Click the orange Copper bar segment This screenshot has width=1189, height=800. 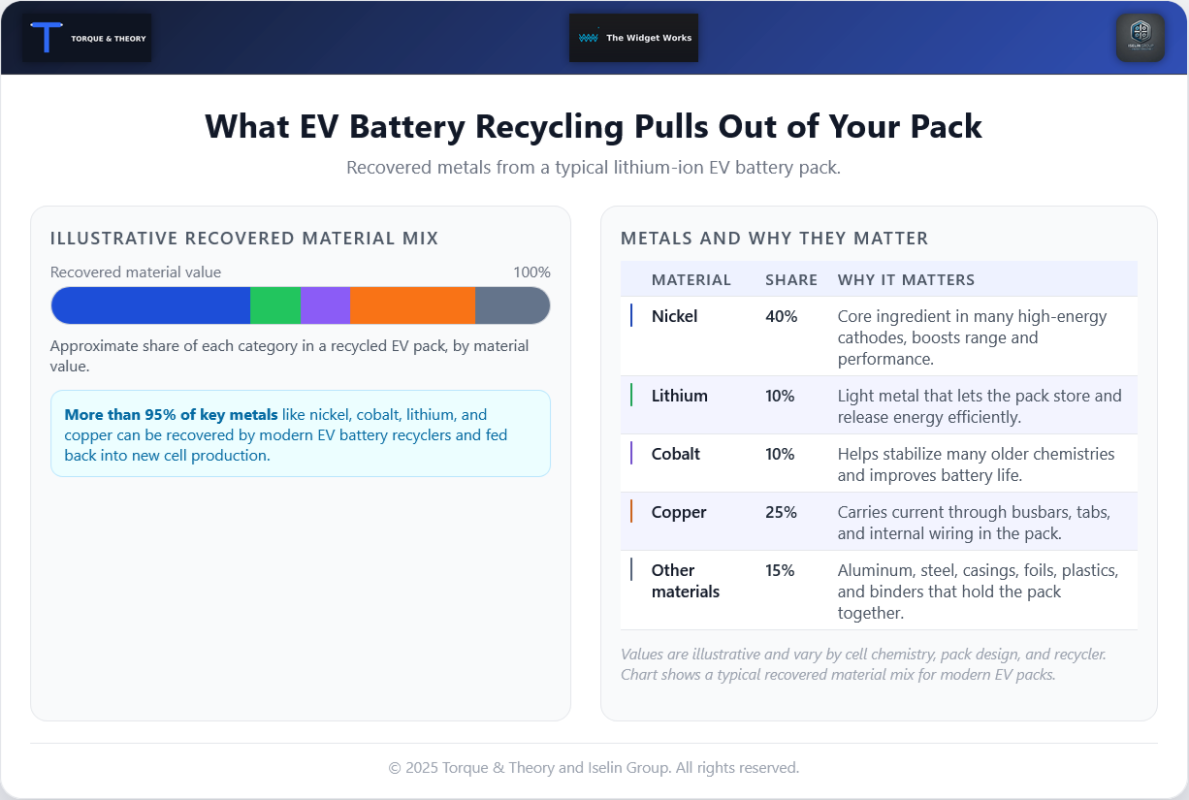pos(412,305)
